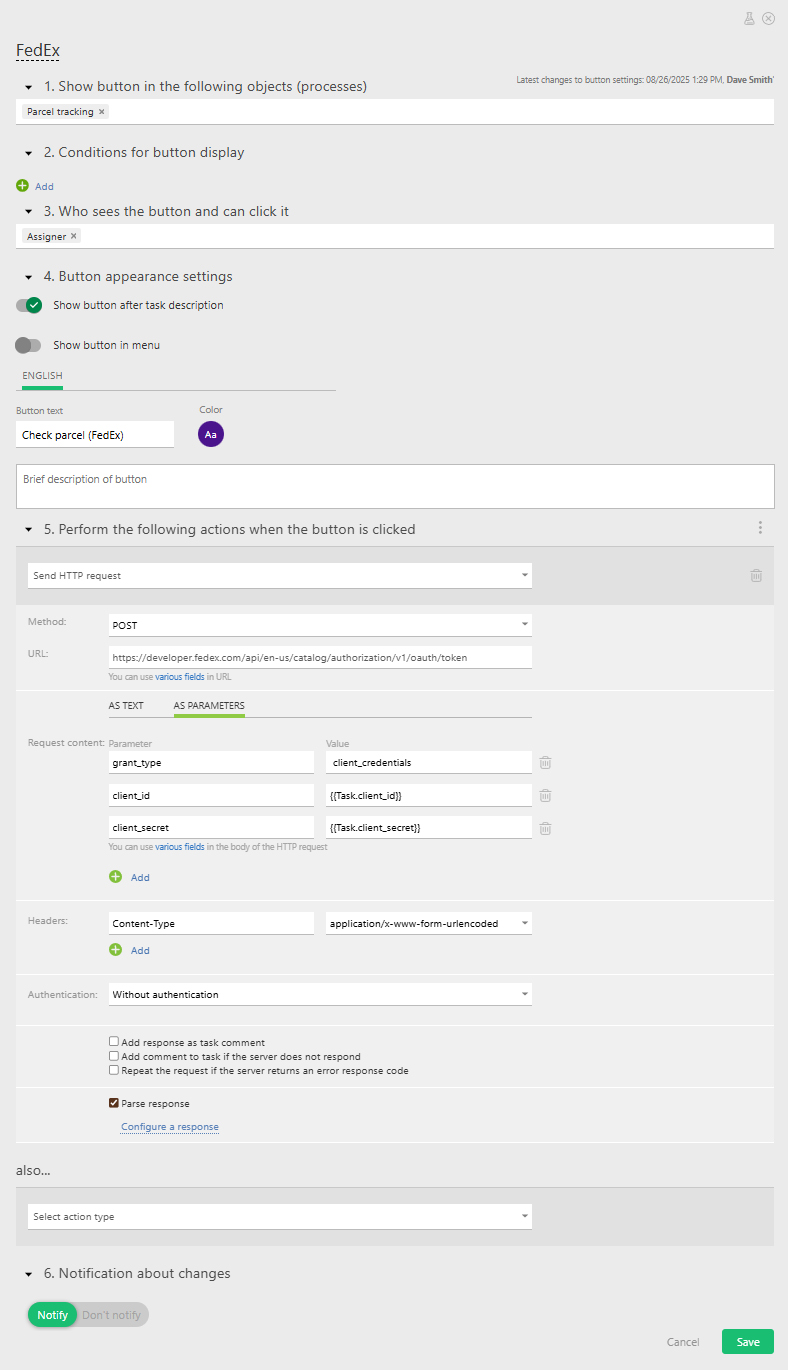788x1370 pixels.
Task: Click various fields link under URL
Action: point(180,677)
